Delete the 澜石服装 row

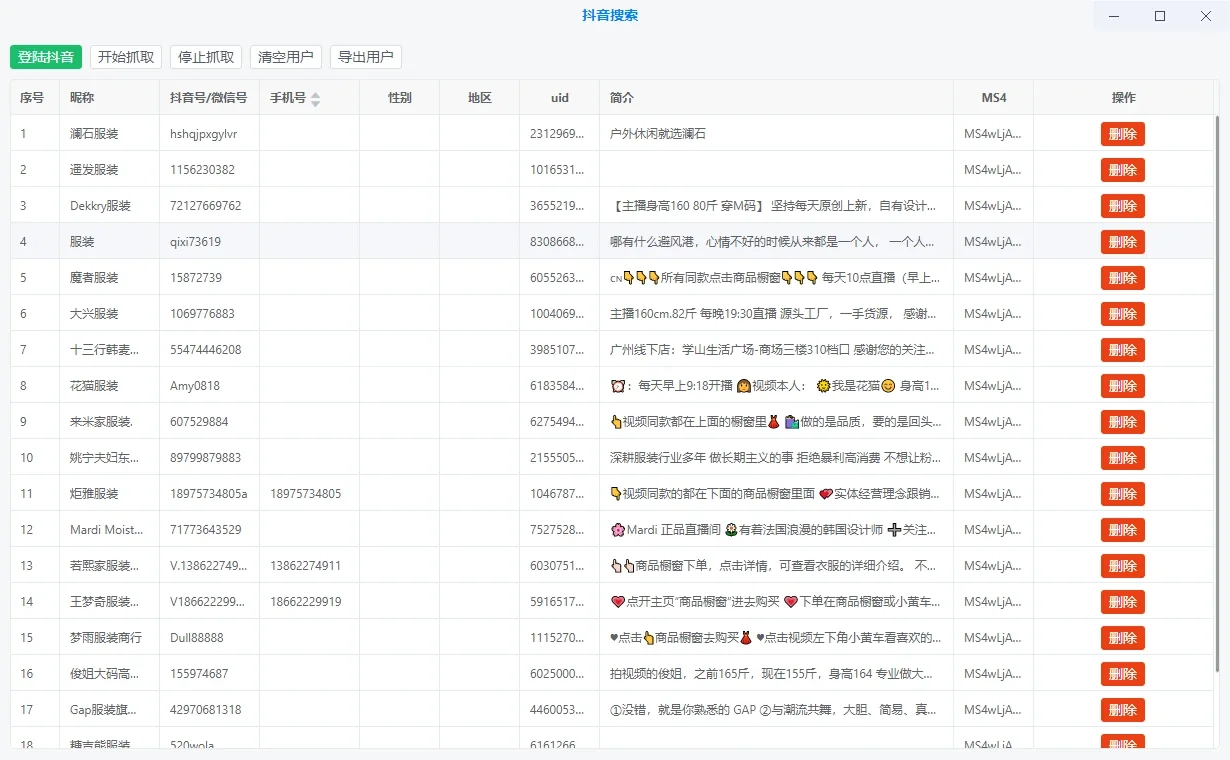coord(1123,134)
